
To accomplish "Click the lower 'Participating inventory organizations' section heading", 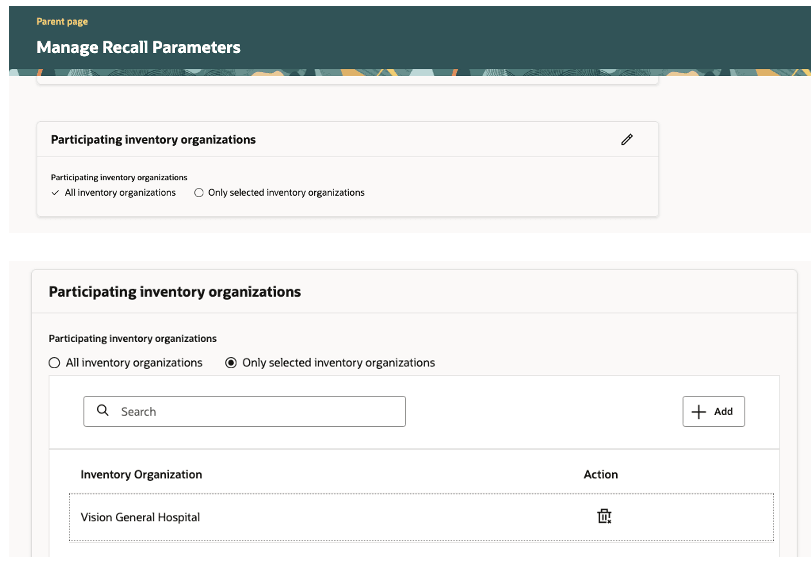I will click(x=175, y=292).
